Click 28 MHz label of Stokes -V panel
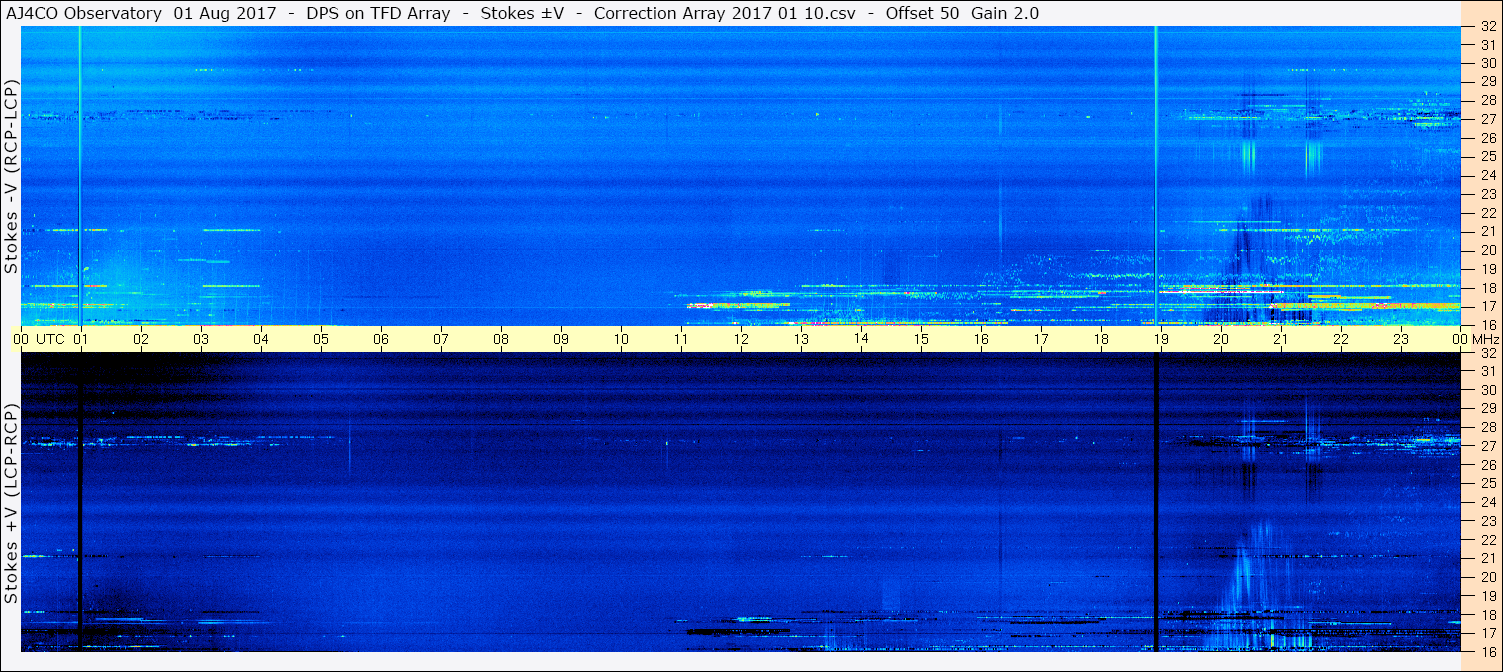Screen dimensions: 1503x672 click(x=1487, y=100)
